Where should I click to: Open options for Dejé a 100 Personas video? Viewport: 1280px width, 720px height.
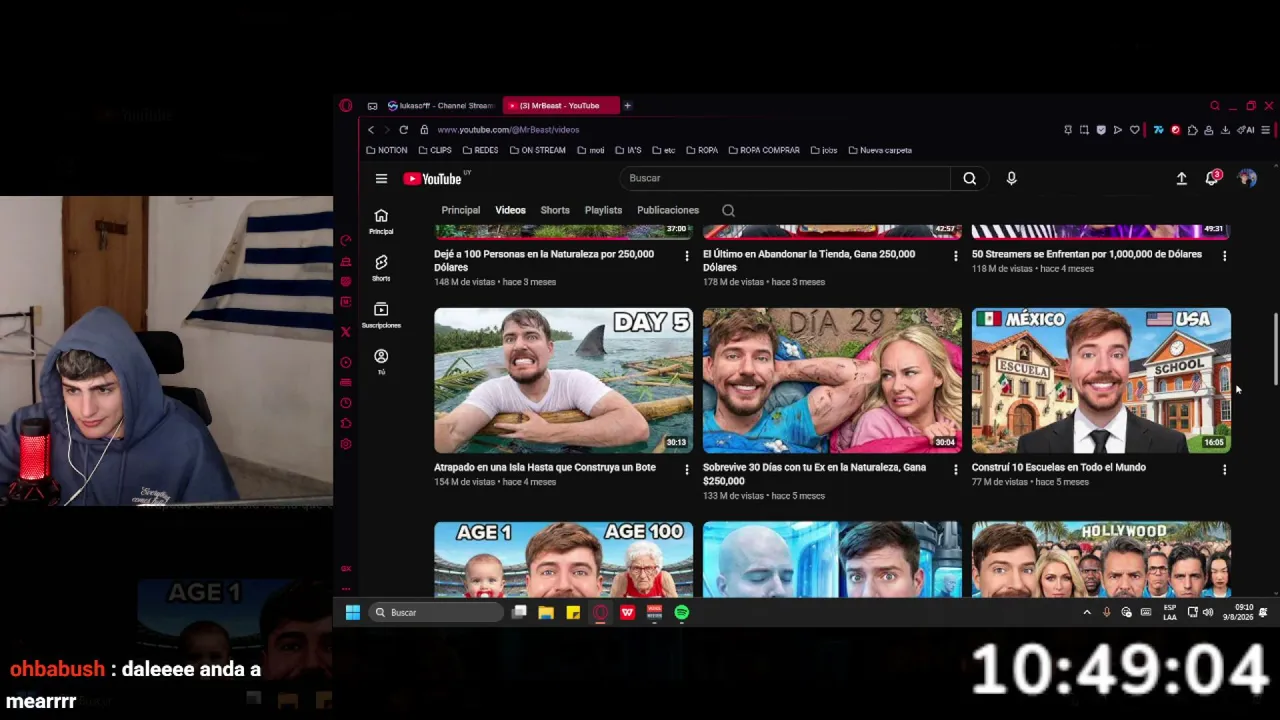coord(686,256)
